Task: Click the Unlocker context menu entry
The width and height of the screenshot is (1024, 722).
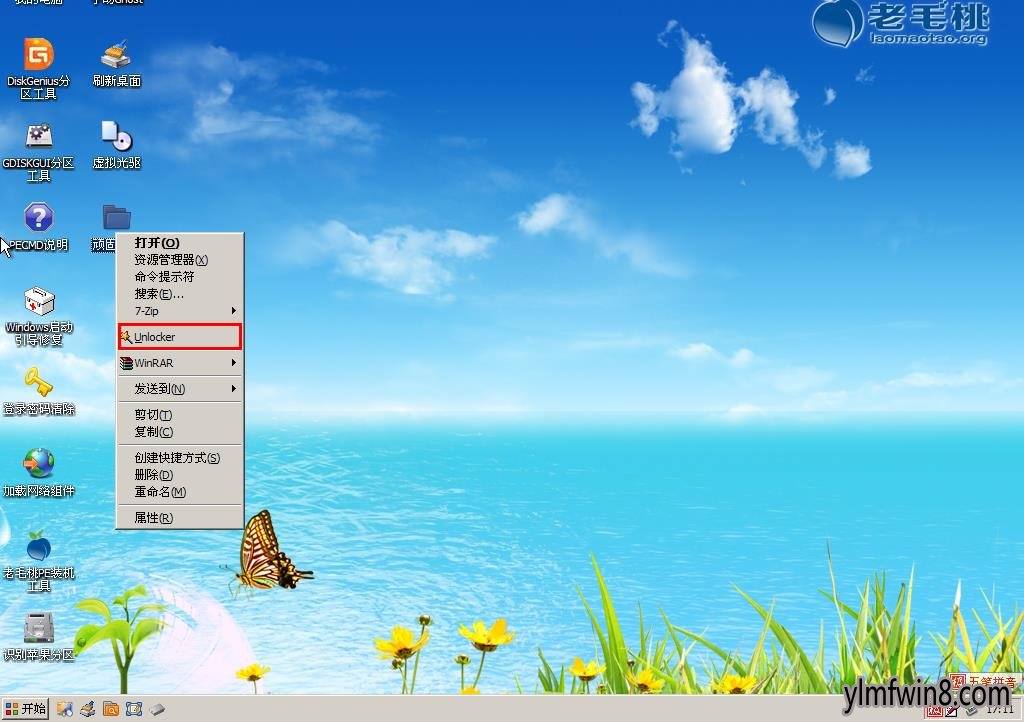Action: click(x=180, y=337)
